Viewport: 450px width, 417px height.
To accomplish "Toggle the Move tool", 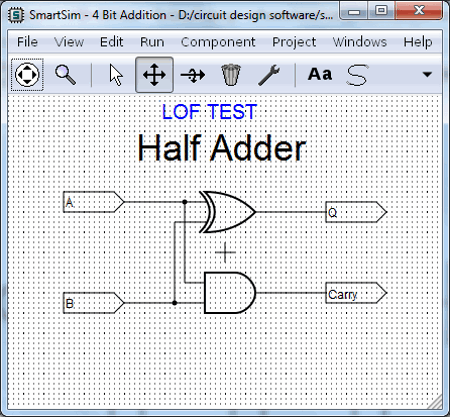I will [x=154, y=75].
